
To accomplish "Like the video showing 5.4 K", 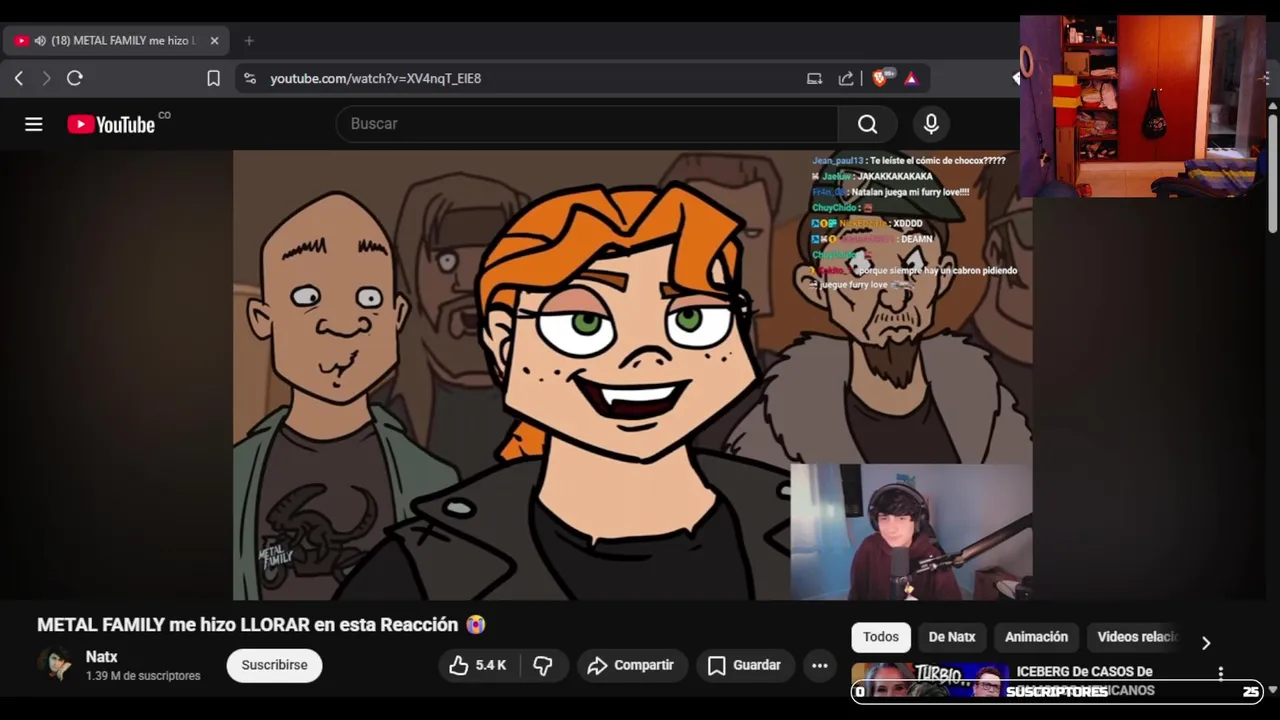I will pyautogui.click(x=478, y=665).
